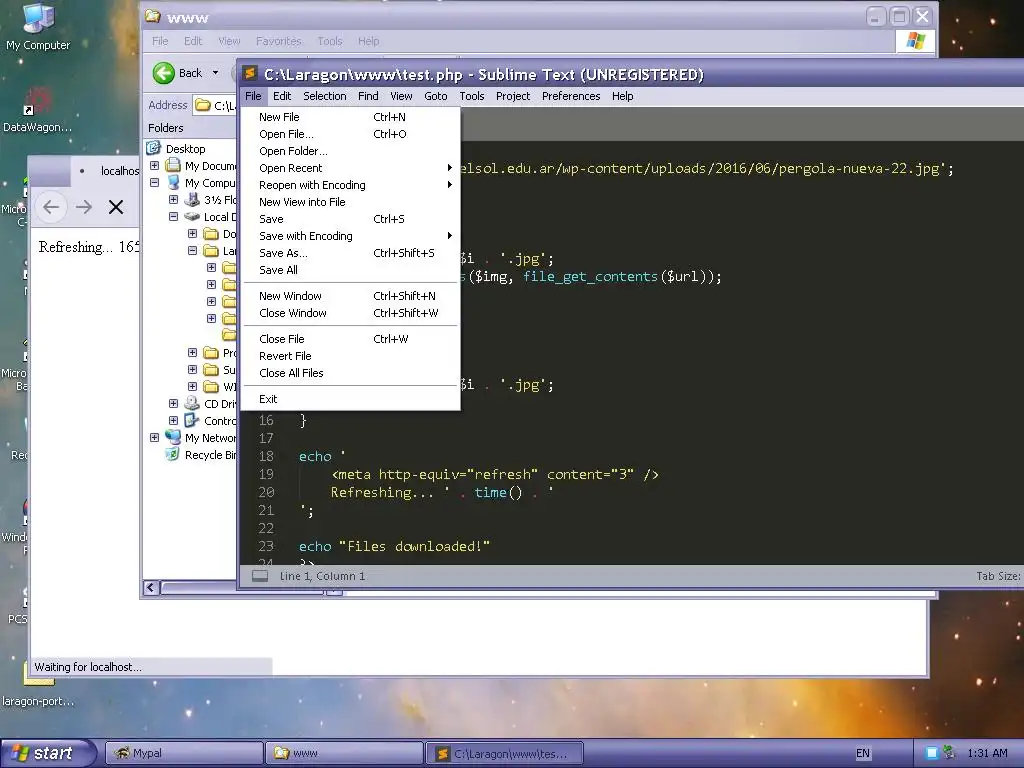Open Favorites menu in www window

278,41
